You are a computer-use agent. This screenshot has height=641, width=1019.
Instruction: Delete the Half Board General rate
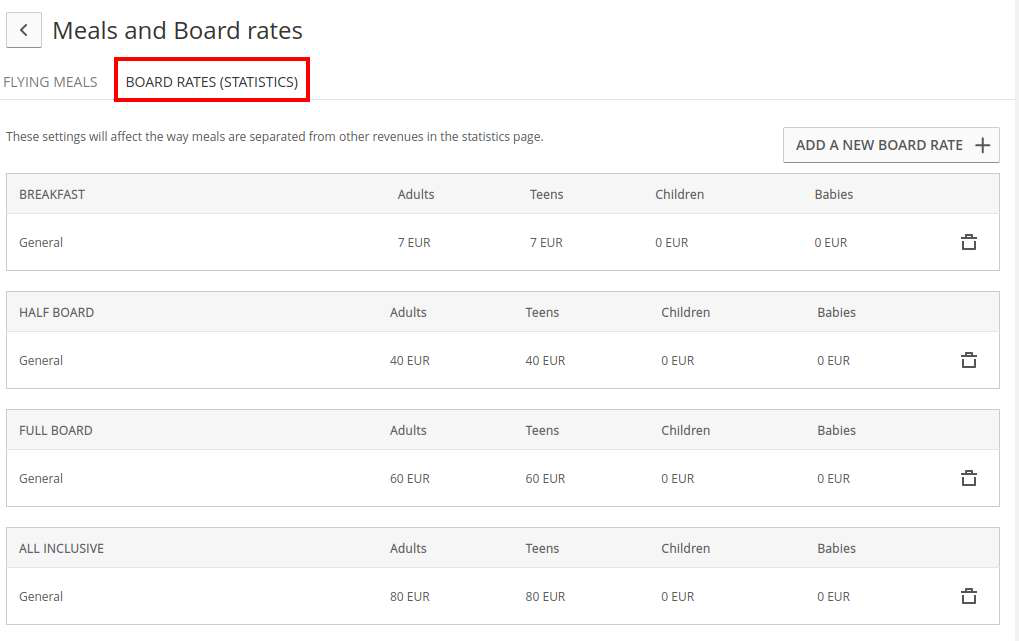pos(968,360)
